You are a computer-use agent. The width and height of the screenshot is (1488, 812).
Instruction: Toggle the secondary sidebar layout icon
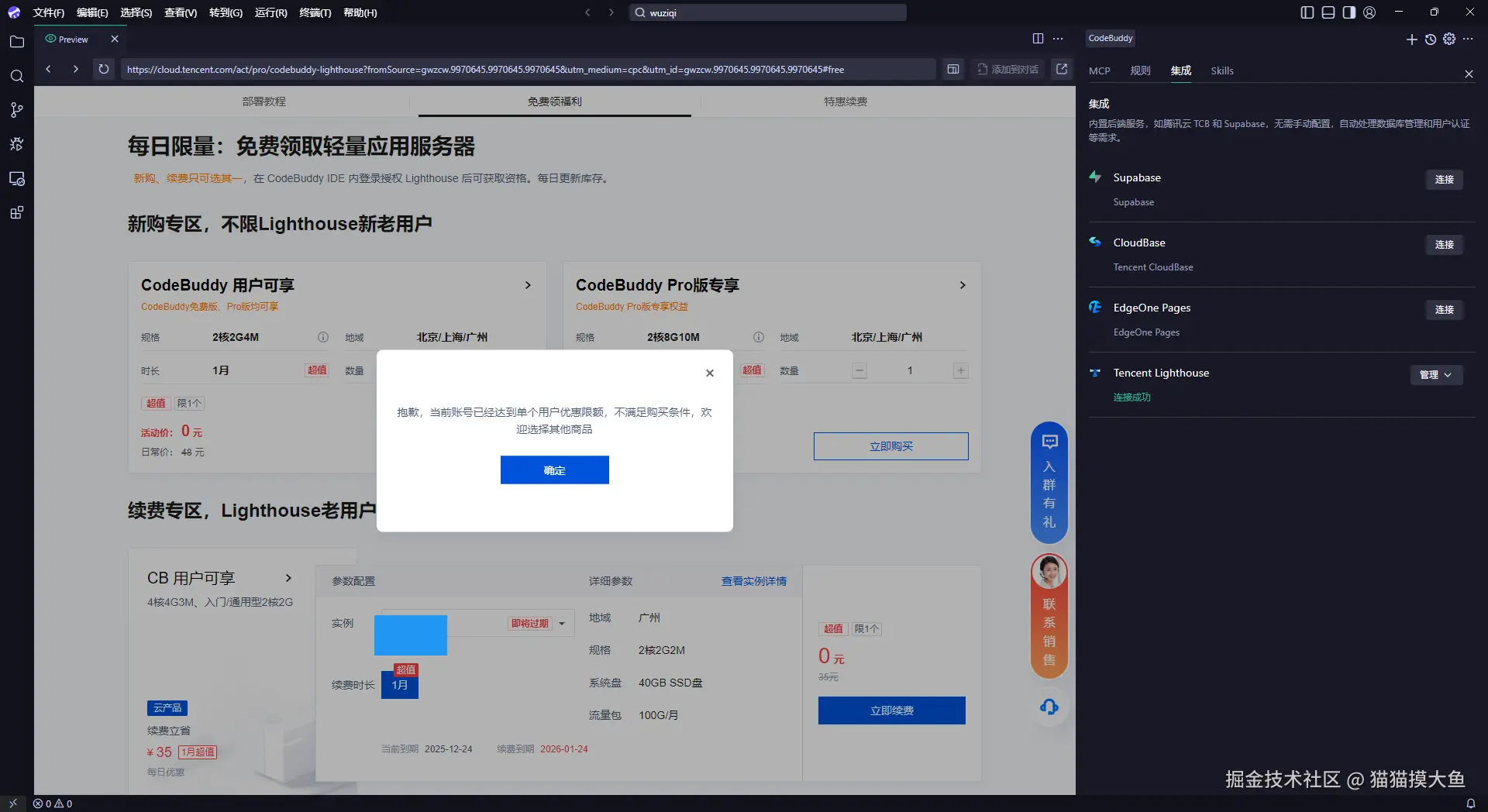[x=1349, y=12]
